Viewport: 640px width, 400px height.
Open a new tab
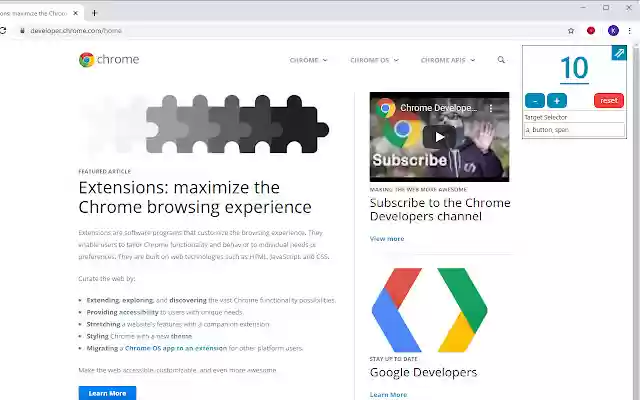[94, 13]
